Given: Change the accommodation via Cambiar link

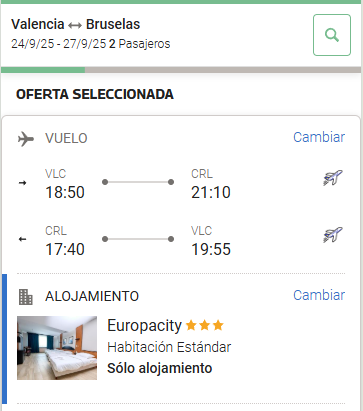Looking at the screenshot, I should click(319, 295).
